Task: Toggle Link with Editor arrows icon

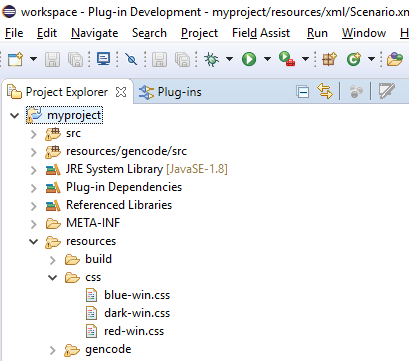Action: coord(325,91)
